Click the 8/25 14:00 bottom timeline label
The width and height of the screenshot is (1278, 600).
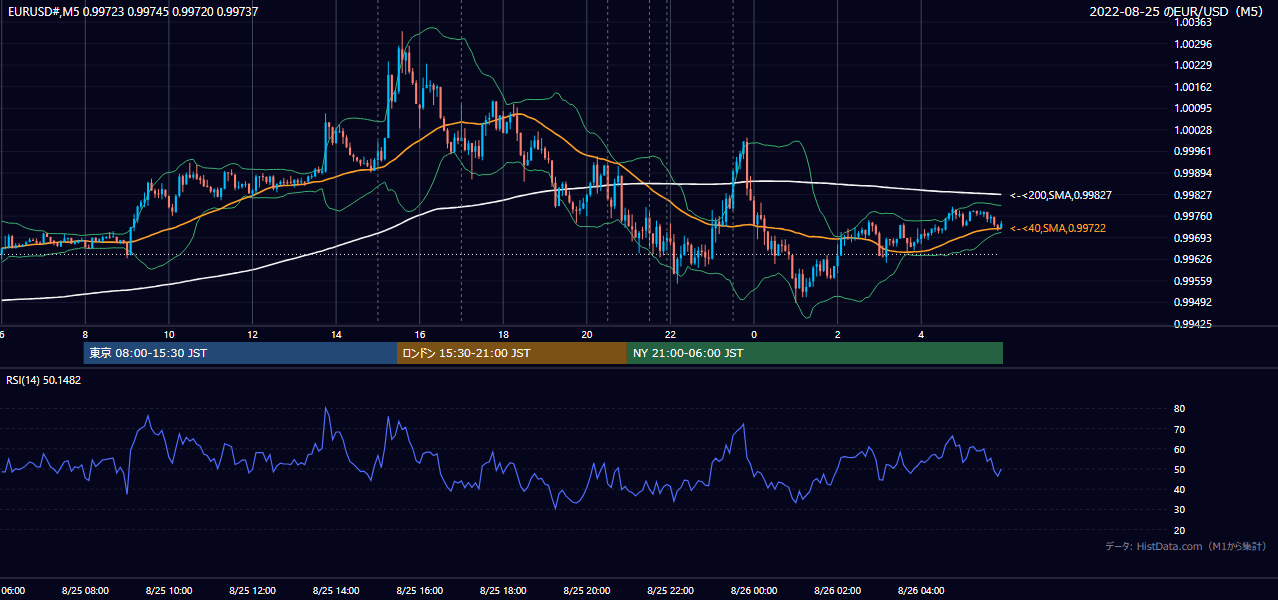click(336, 590)
